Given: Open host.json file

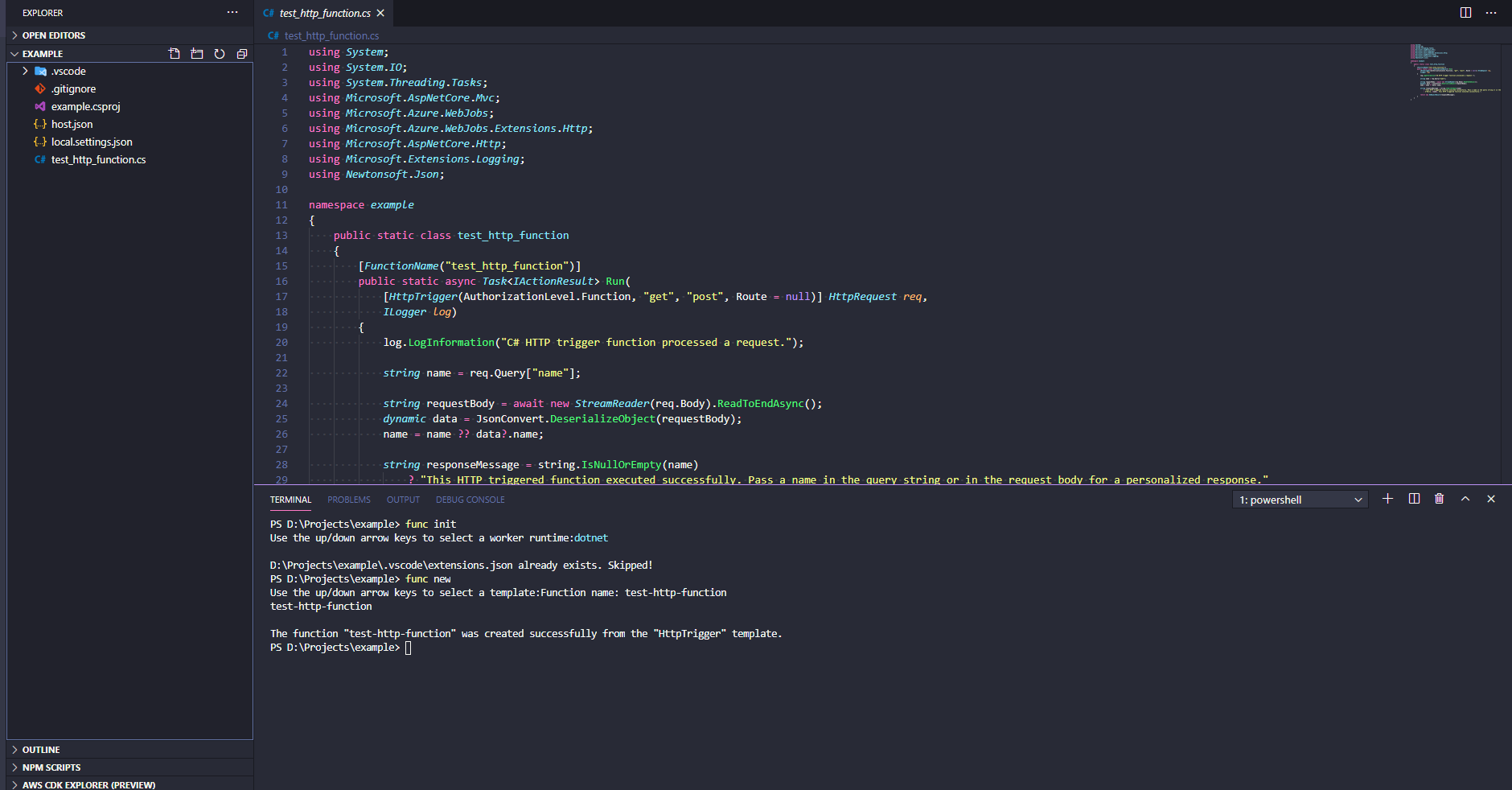Looking at the screenshot, I should 72,124.
